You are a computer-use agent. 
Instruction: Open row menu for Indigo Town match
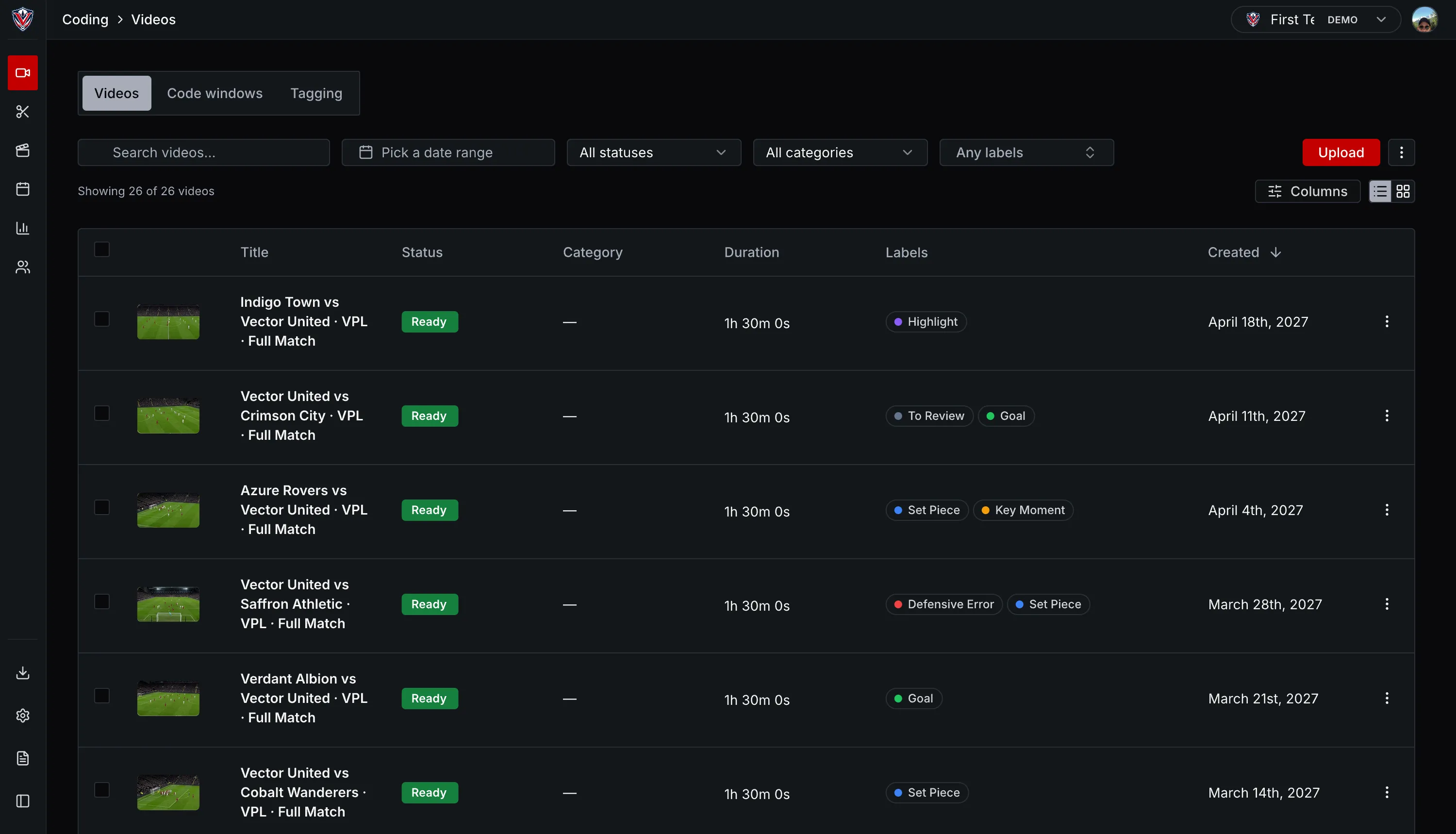1387,321
